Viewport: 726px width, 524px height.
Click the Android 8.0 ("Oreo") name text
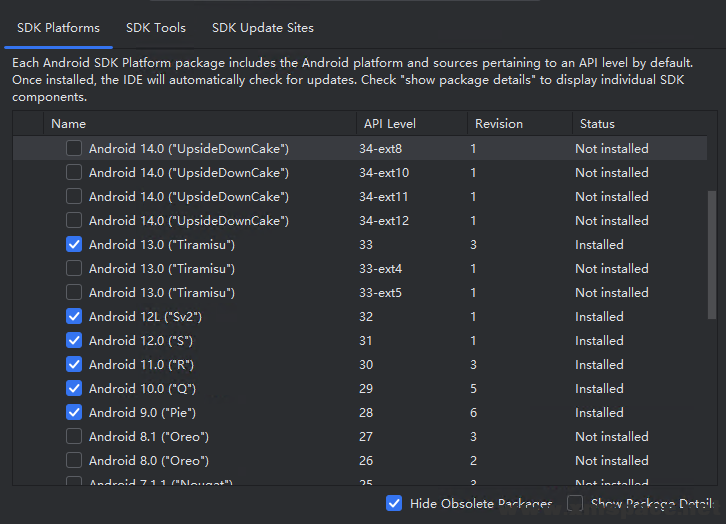click(x=149, y=461)
